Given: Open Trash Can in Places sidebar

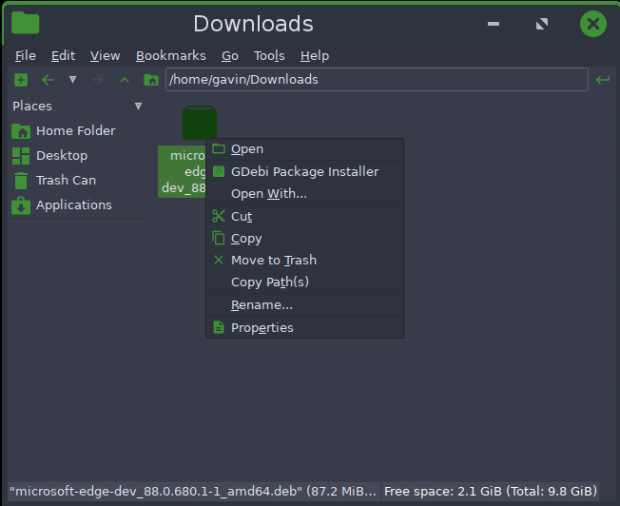Looking at the screenshot, I should (x=54, y=180).
